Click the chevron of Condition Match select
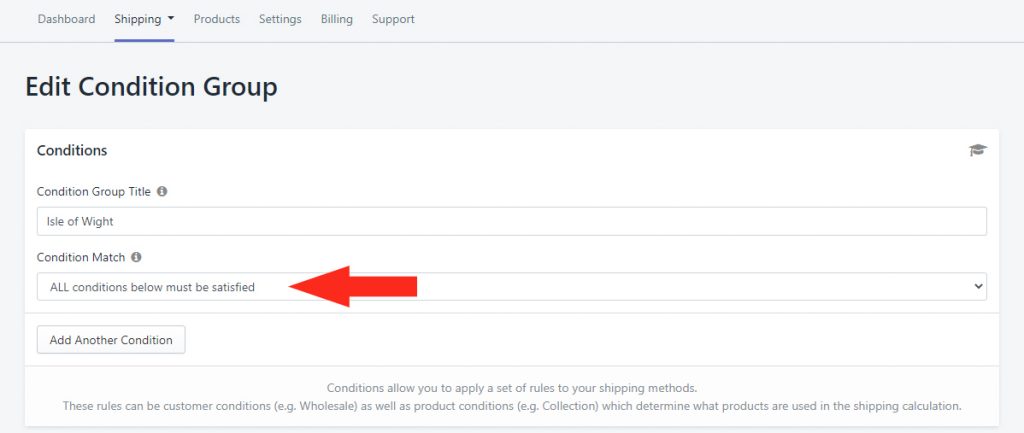 tap(977, 287)
